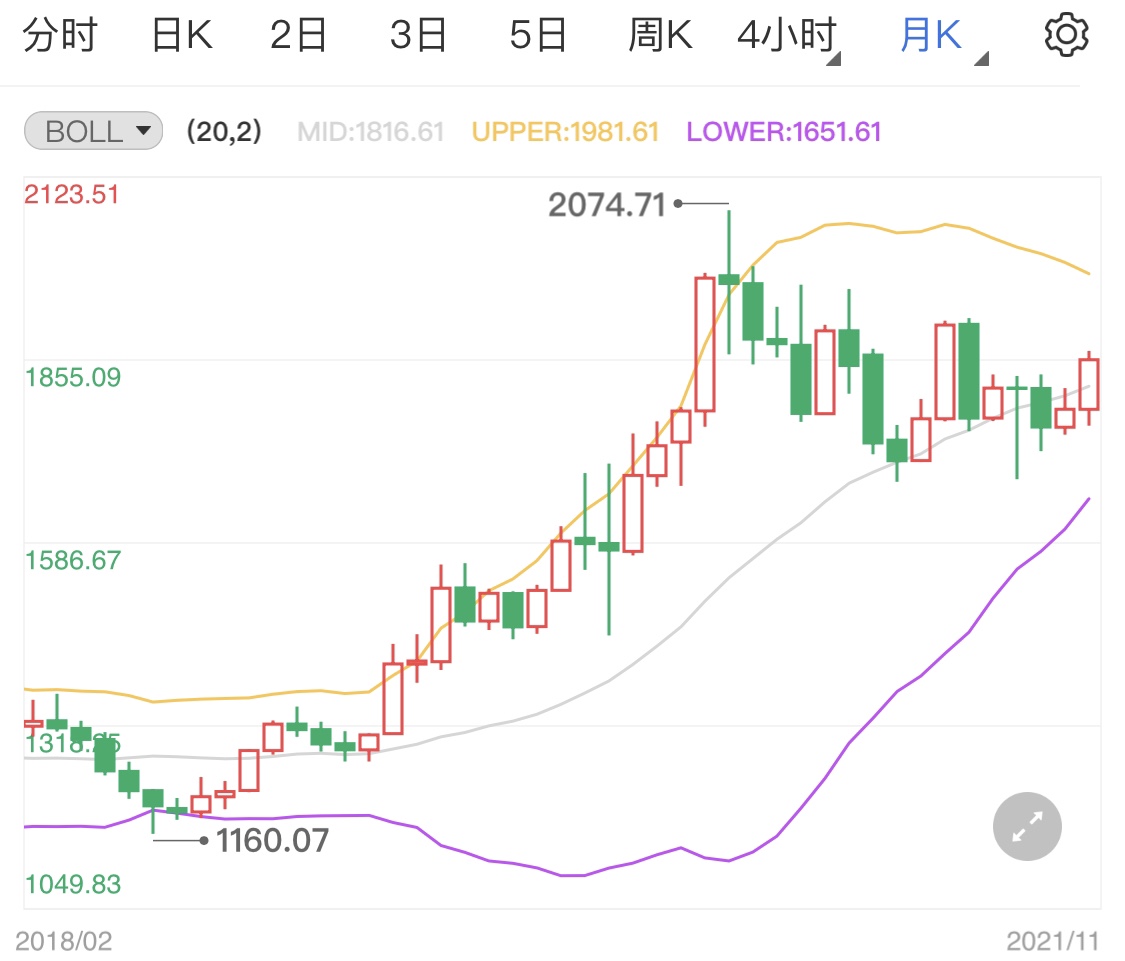This screenshot has width=1125, height=961.
Task: Click the UPPER:1981.61 value
Action: pyautogui.click(x=565, y=132)
